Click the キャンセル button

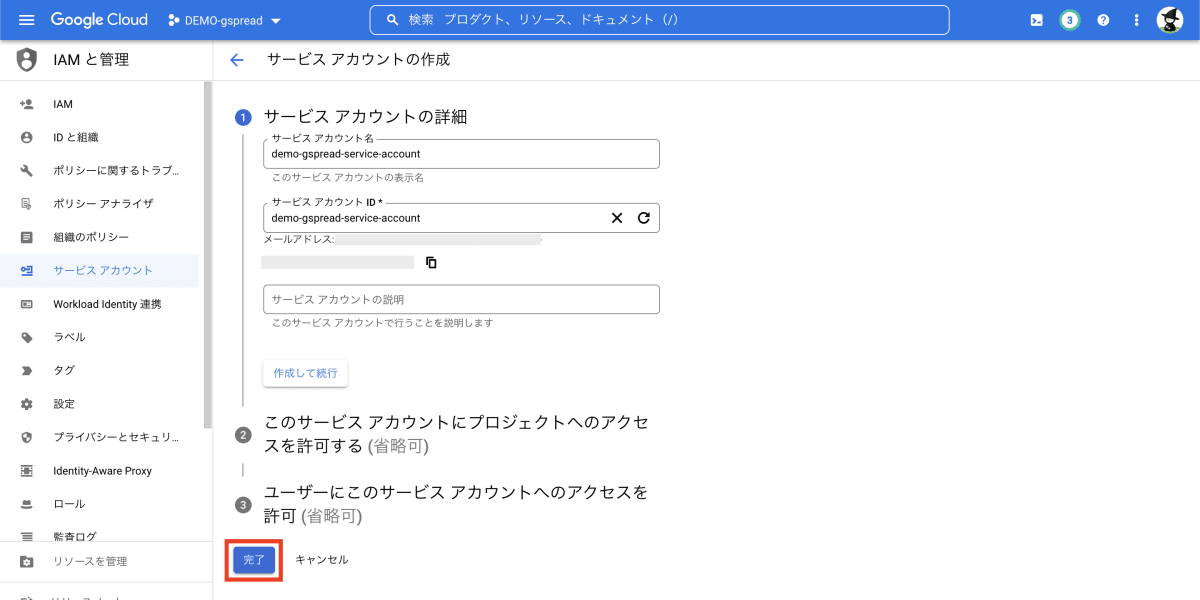(322, 560)
